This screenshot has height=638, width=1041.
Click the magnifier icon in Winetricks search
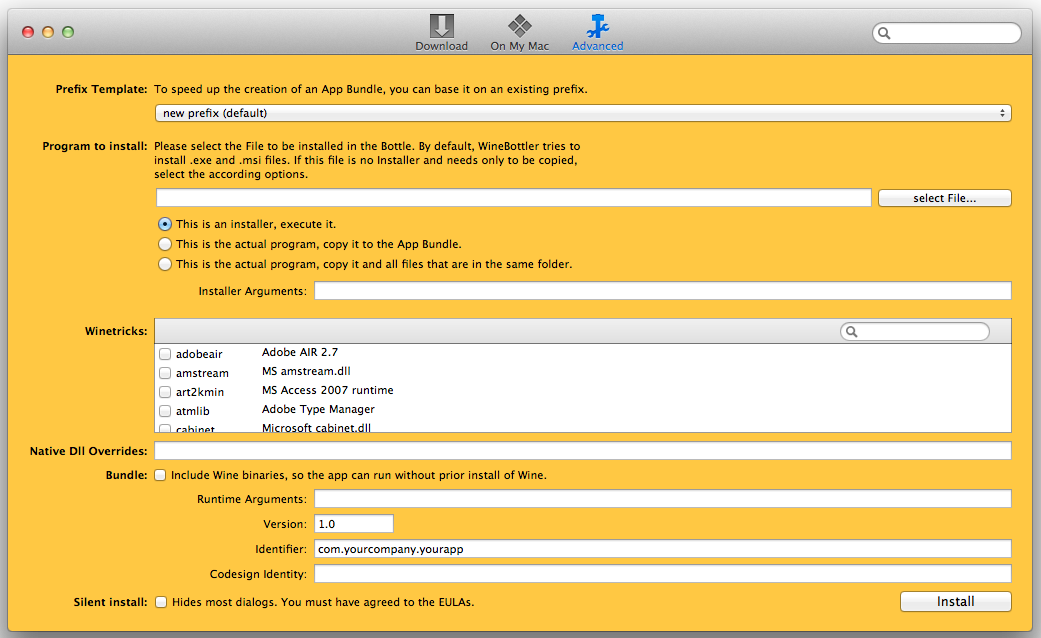pyautogui.click(x=852, y=331)
